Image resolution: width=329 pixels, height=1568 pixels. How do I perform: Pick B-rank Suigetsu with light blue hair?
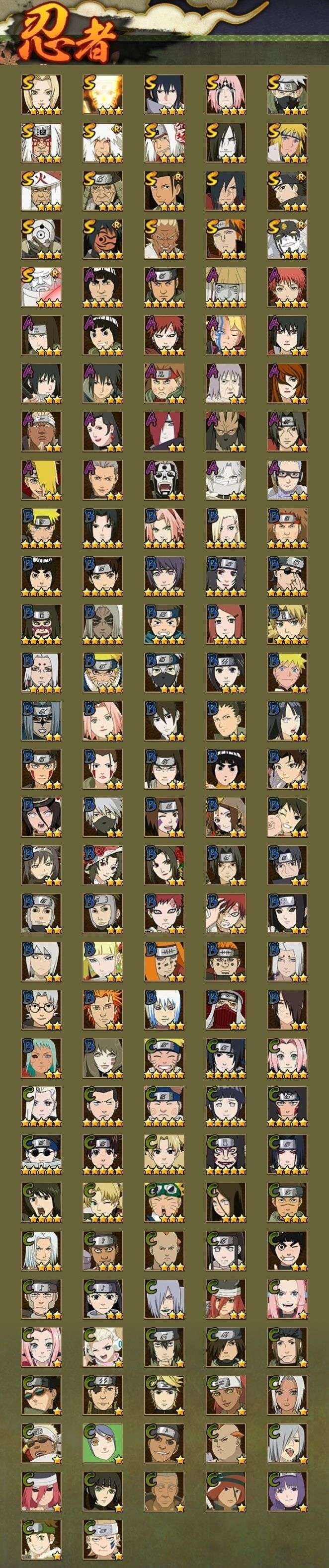(164, 1009)
